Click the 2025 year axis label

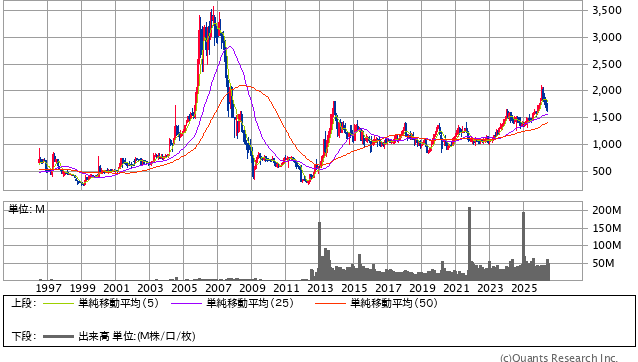point(524,288)
